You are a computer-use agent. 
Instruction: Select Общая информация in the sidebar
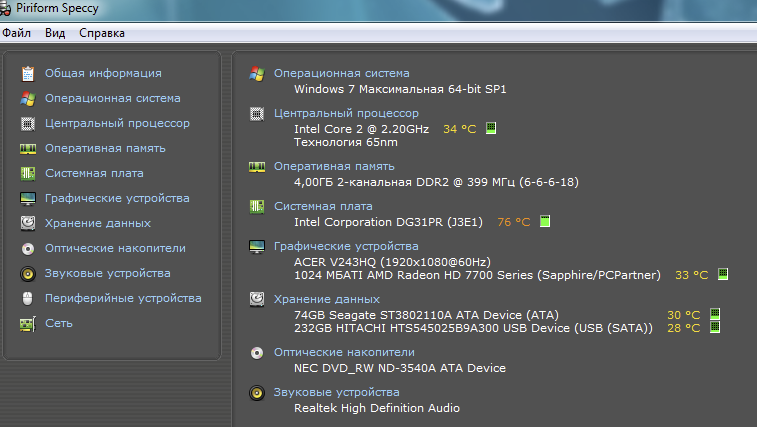click(x=103, y=73)
